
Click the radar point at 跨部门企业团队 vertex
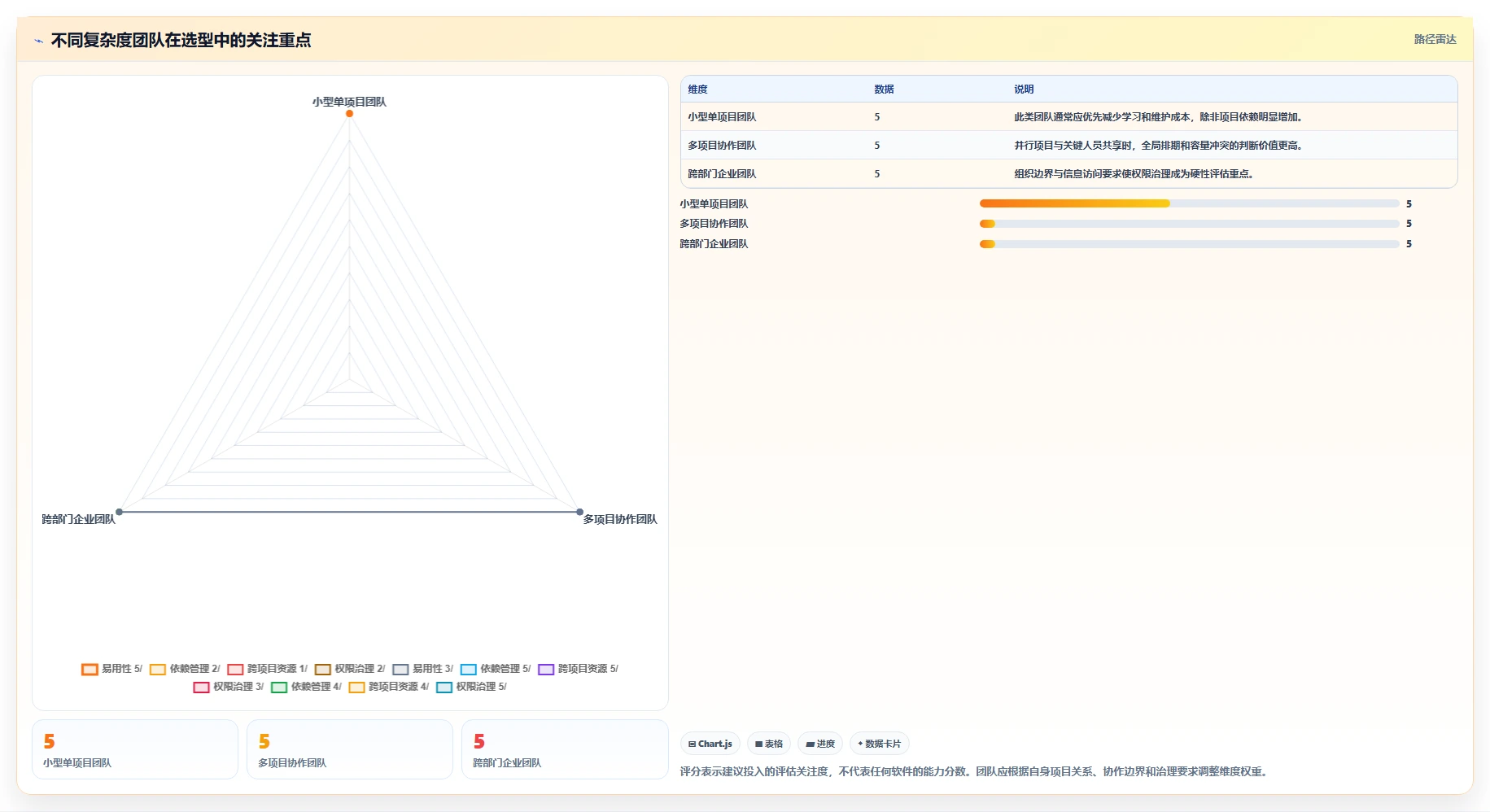pos(119,512)
